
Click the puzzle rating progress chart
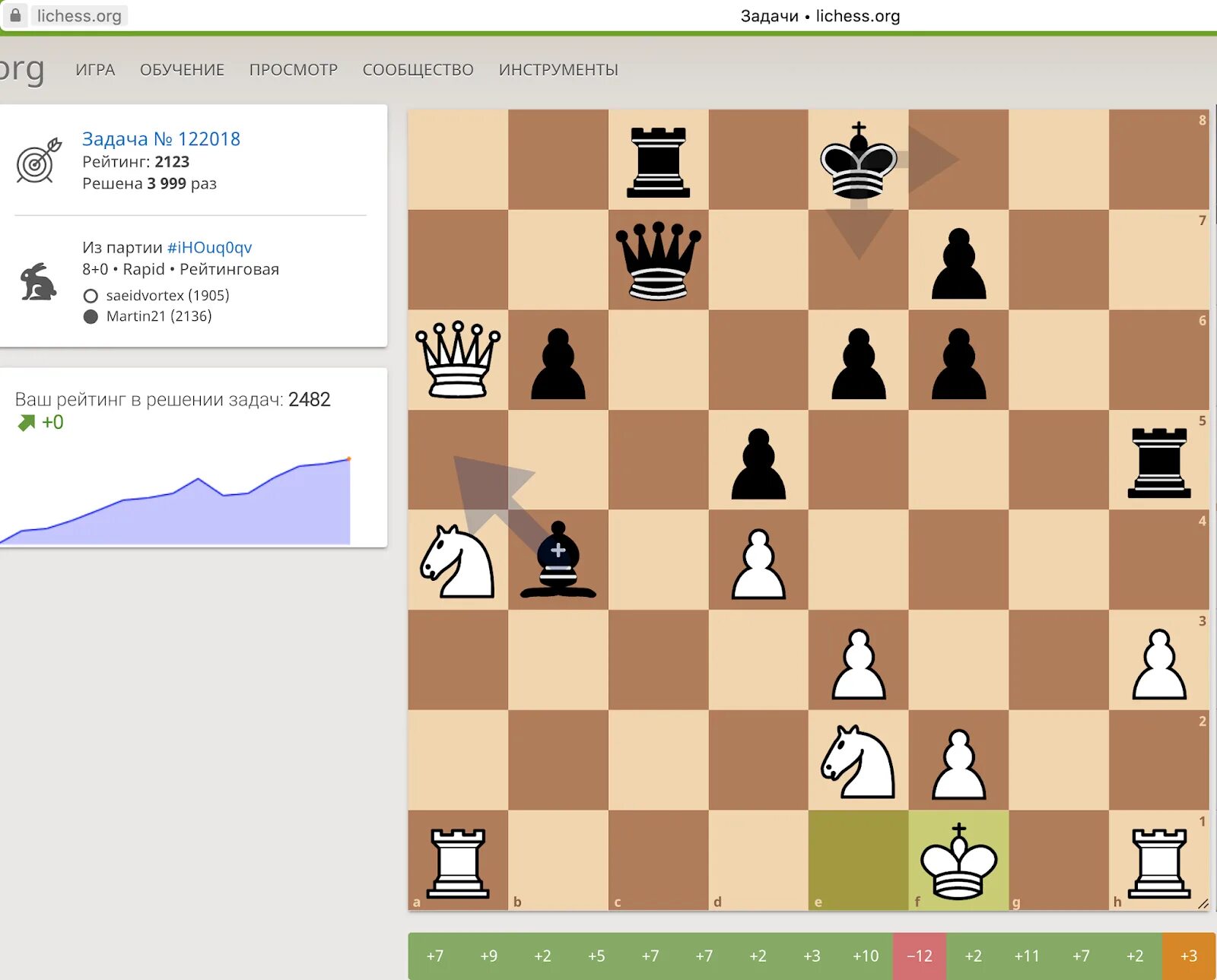point(176,500)
